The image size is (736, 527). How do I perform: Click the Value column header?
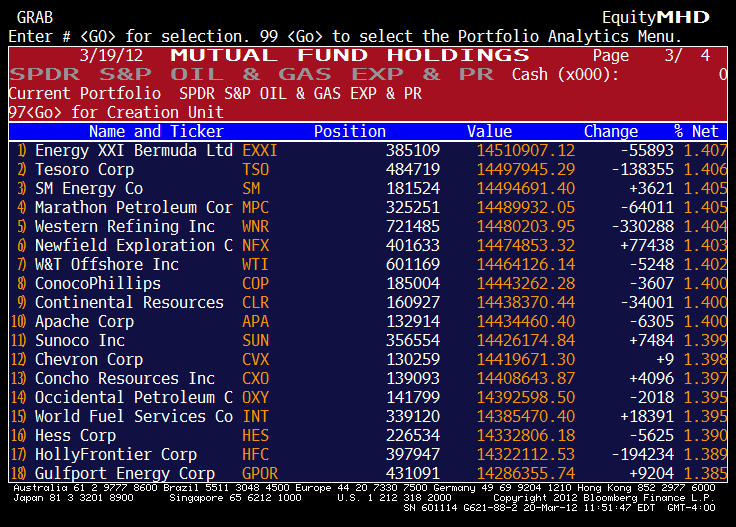click(x=490, y=131)
